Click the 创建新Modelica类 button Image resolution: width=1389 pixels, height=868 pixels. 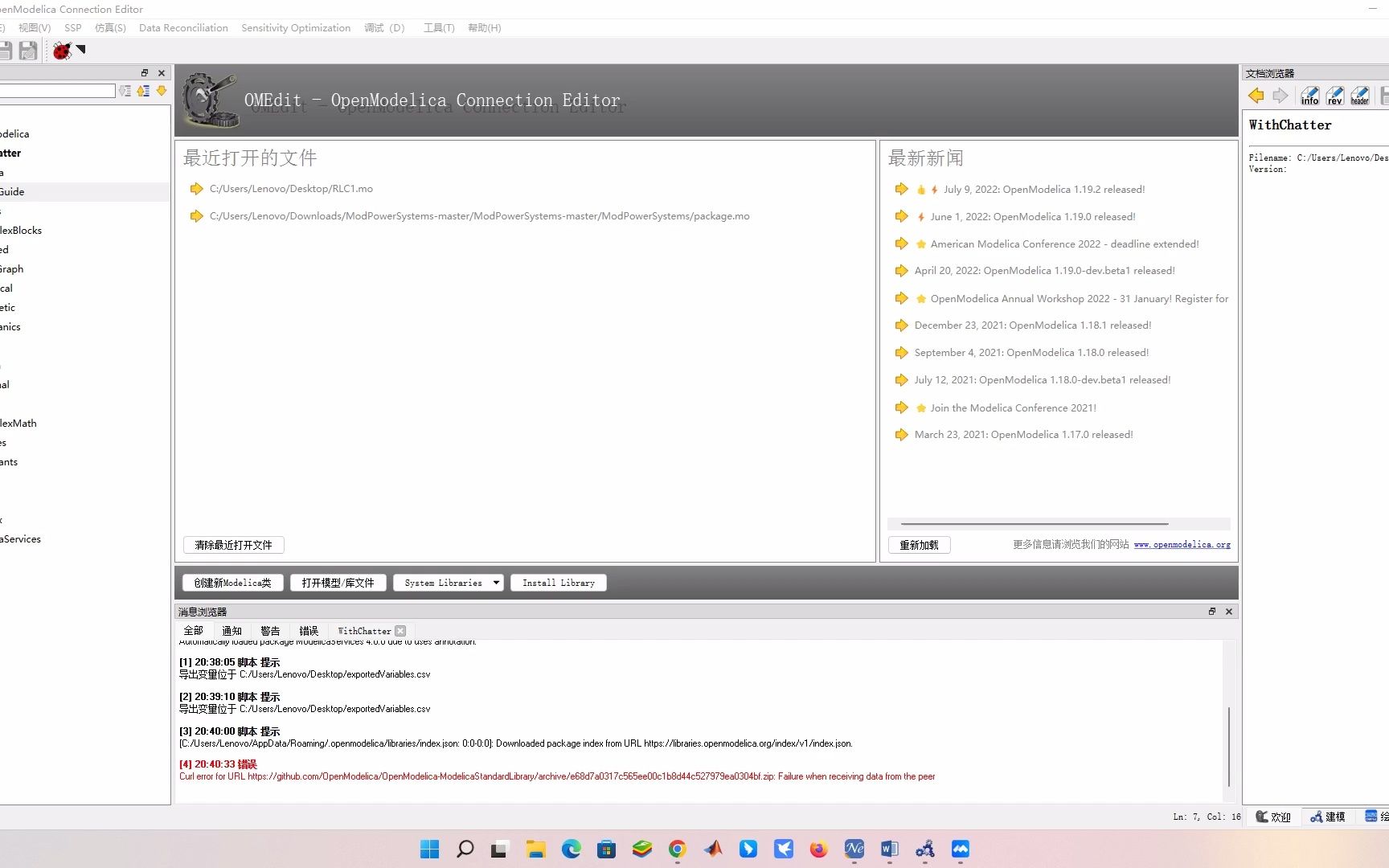[x=233, y=583]
